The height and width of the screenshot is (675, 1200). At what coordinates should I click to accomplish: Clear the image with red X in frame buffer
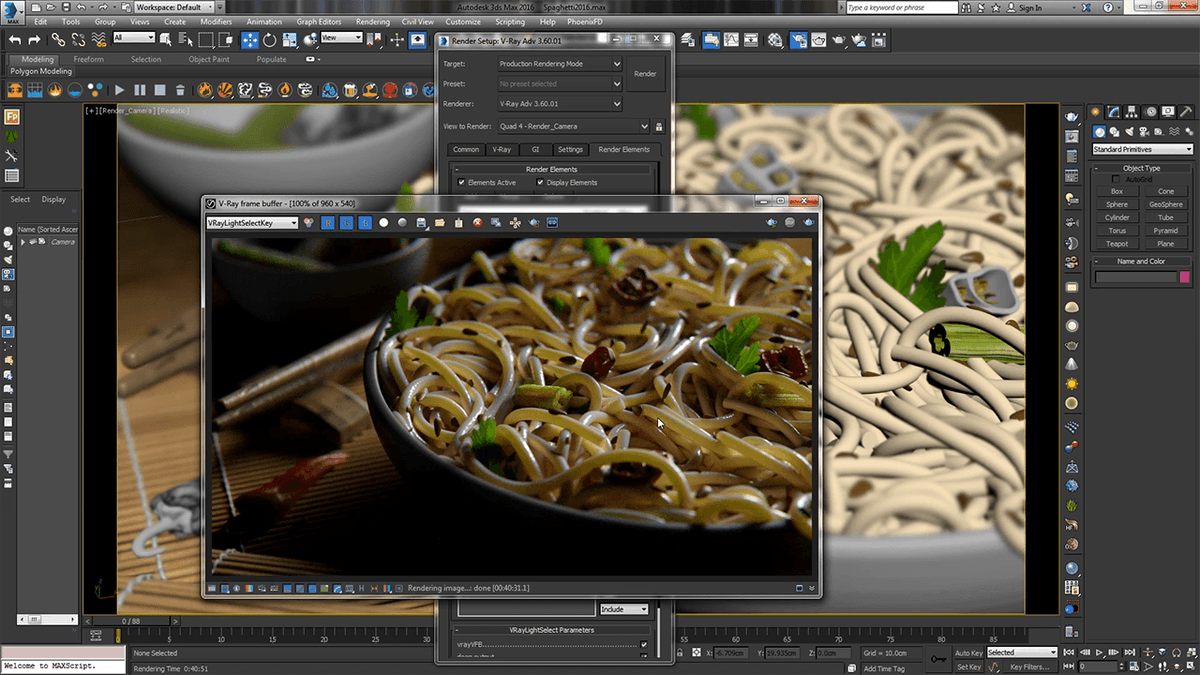click(478, 222)
